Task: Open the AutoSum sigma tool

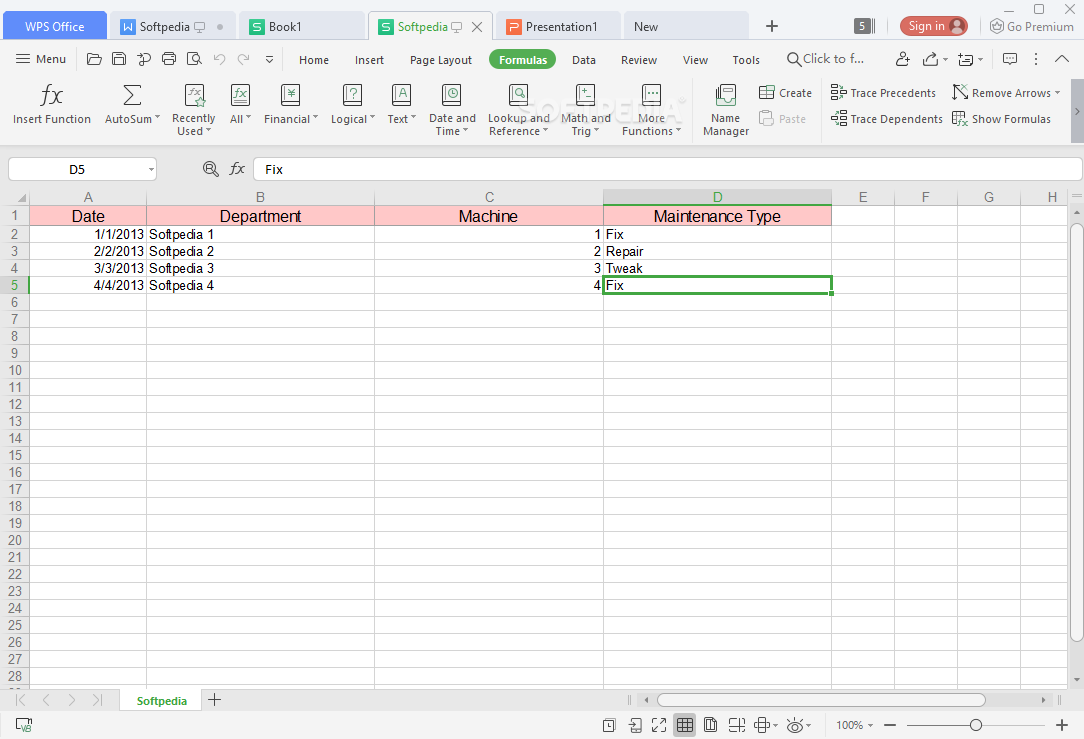Action: (x=131, y=95)
